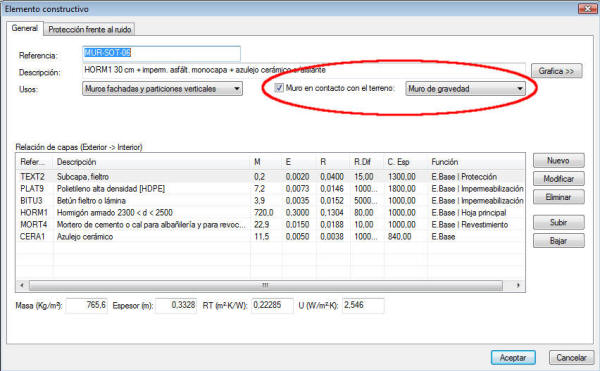600x371 pixels.
Task: Click the Eliminar button
Action: click(x=559, y=197)
